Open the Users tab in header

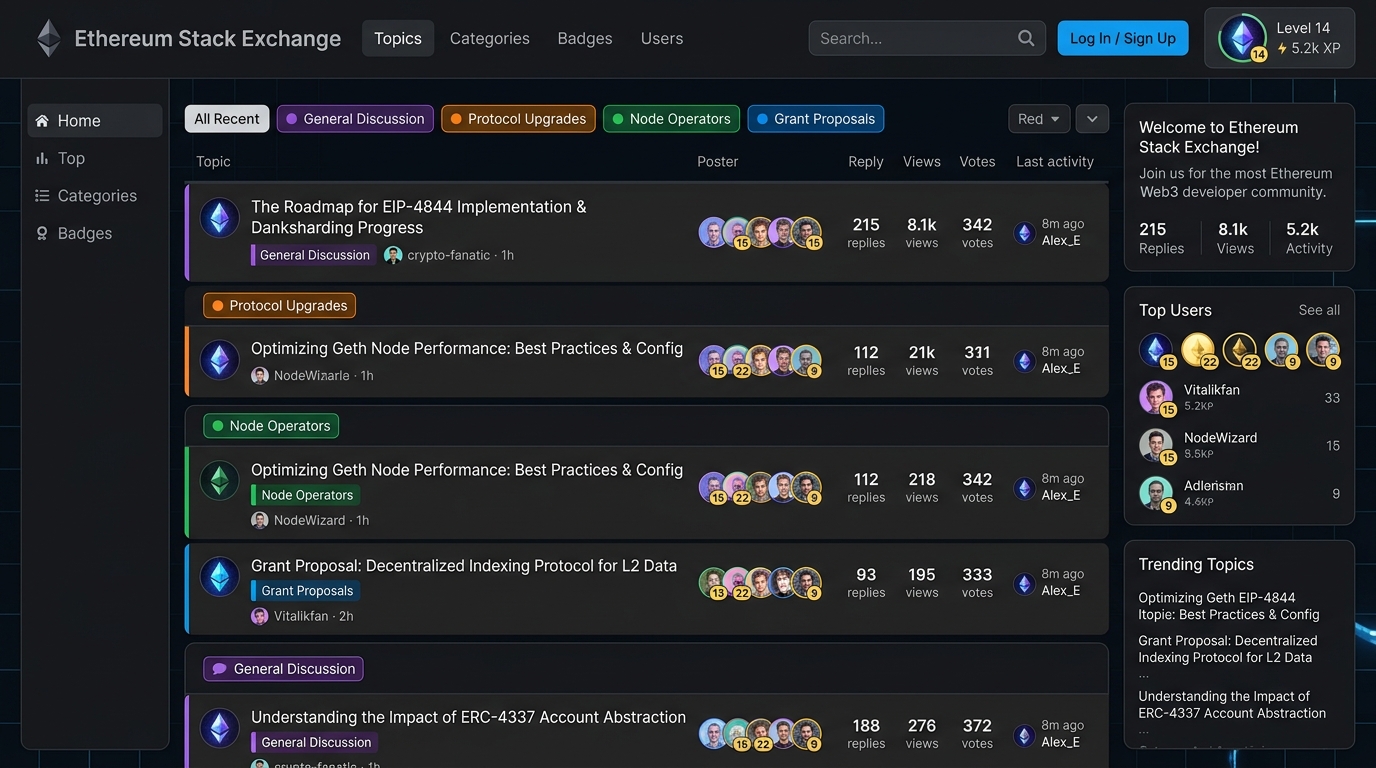pyautogui.click(x=662, y=38)
